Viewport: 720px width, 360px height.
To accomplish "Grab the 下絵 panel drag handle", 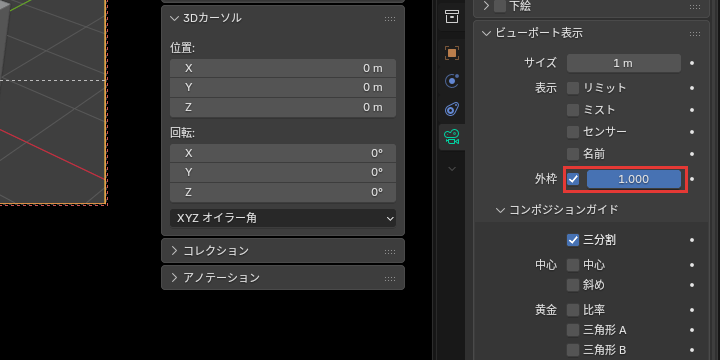I will coord(695,6).
